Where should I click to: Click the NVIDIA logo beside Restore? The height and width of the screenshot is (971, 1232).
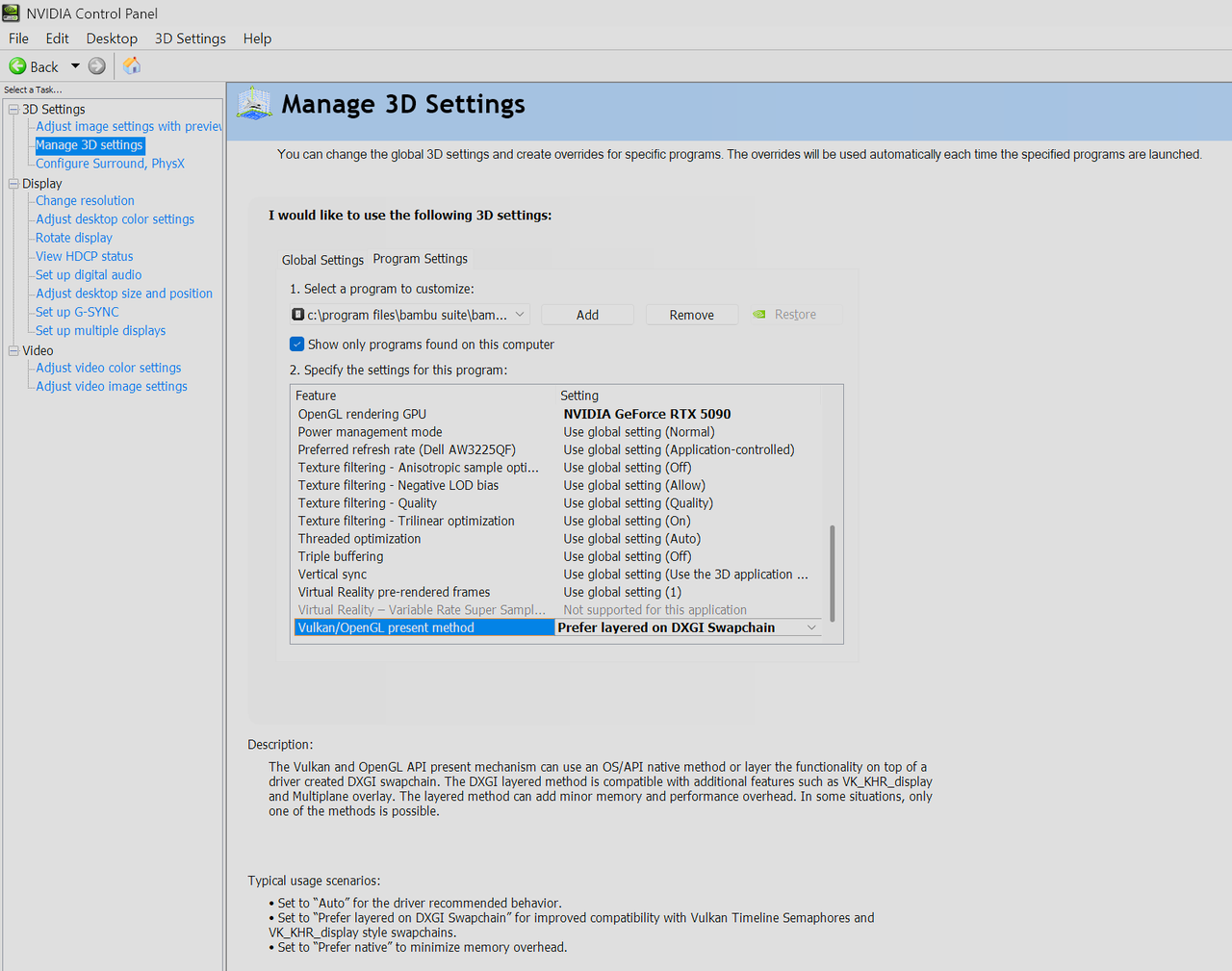pos(759,315)
